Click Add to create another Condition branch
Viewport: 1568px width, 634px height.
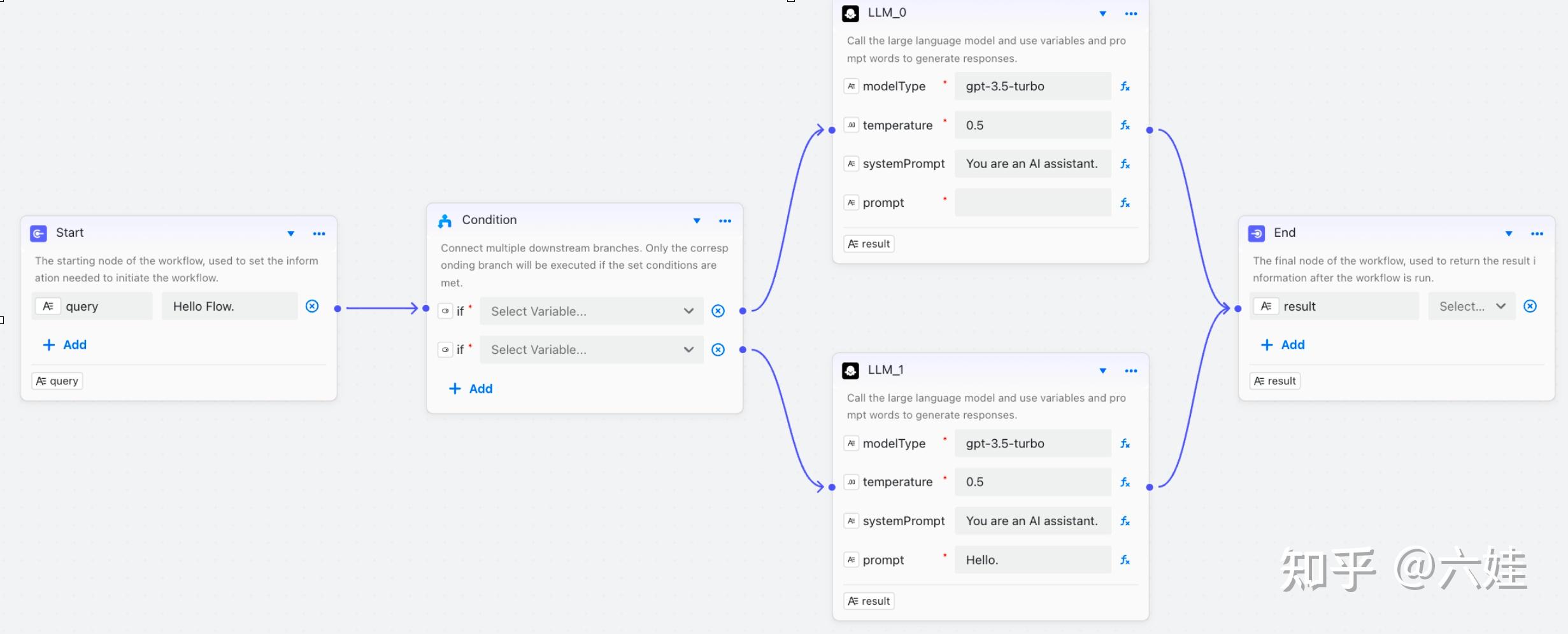pyautogui.click(x=471, y=388)
